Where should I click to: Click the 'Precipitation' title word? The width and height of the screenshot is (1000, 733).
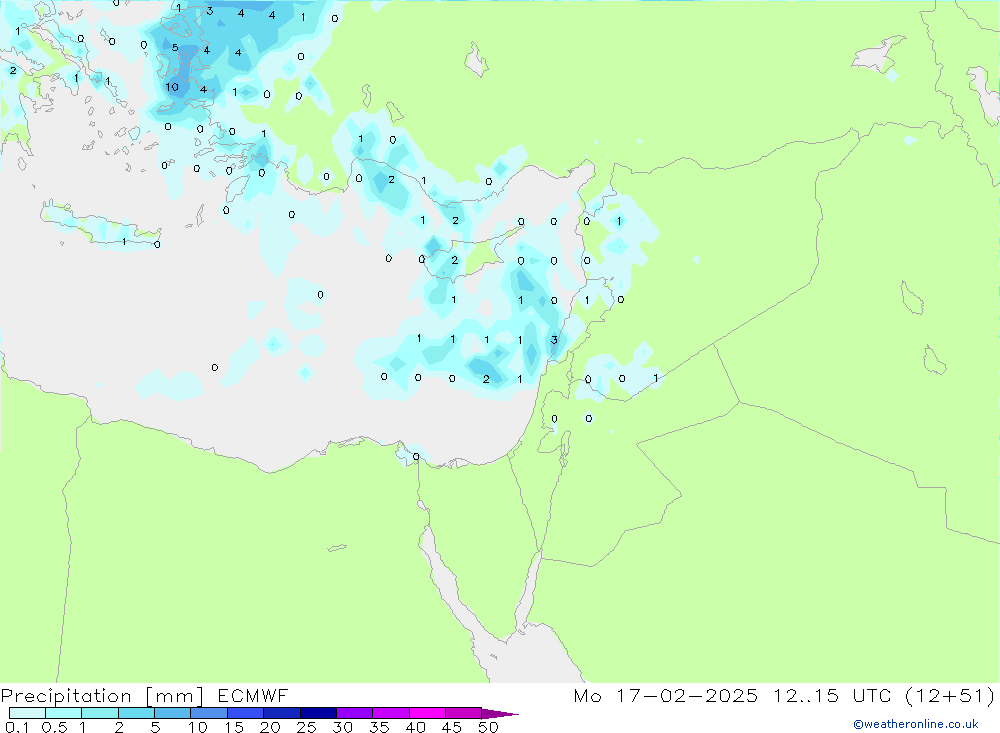[66, 696]
